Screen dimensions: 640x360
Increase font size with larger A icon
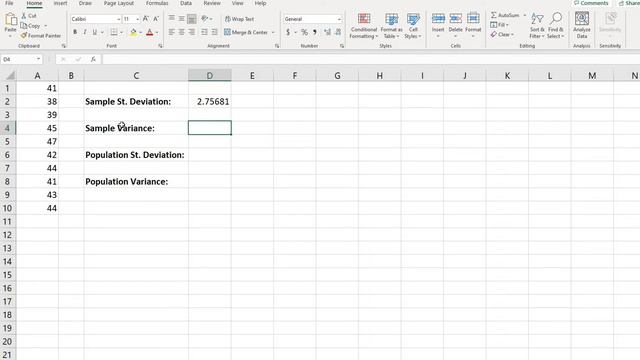[x=146, y=19]
